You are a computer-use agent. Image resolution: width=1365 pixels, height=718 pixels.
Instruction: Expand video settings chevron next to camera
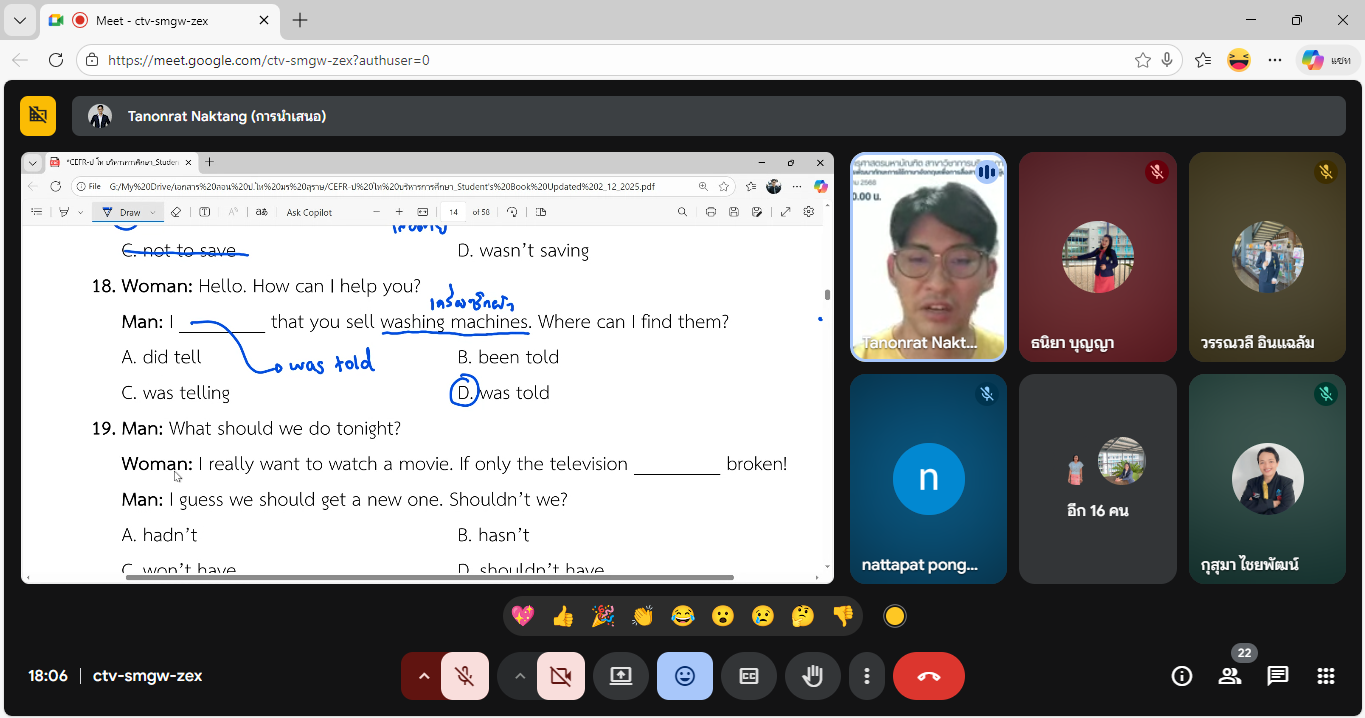(519, 676)
